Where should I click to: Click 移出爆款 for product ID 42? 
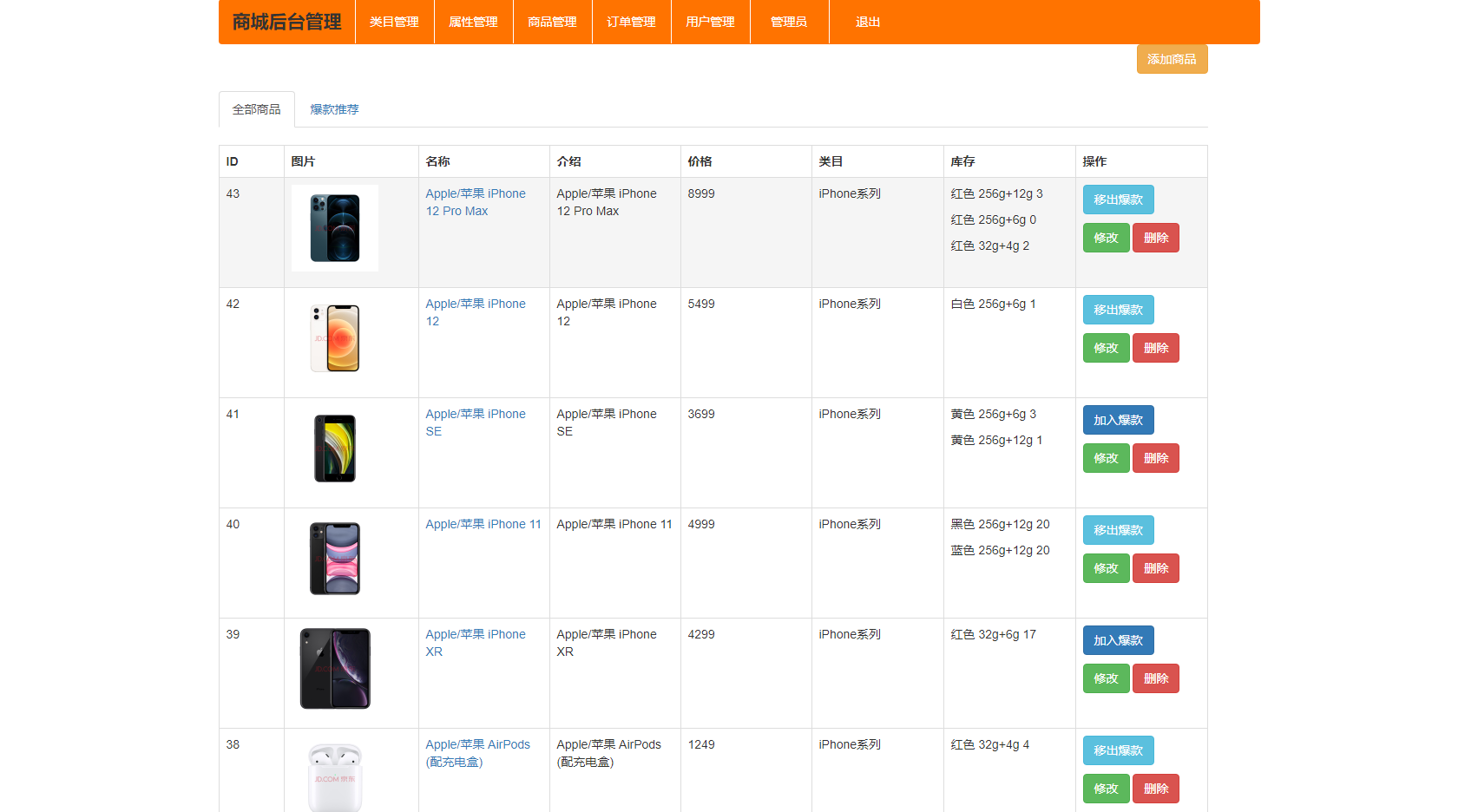[x=1118, y=310]
